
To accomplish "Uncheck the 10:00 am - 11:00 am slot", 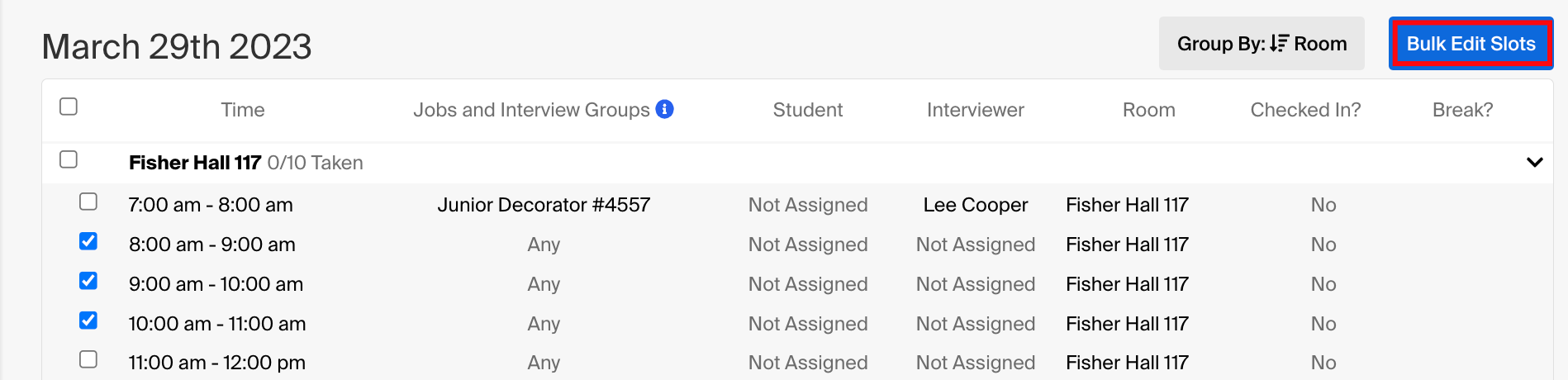I will pyautogui.click(x=88, y=321).
